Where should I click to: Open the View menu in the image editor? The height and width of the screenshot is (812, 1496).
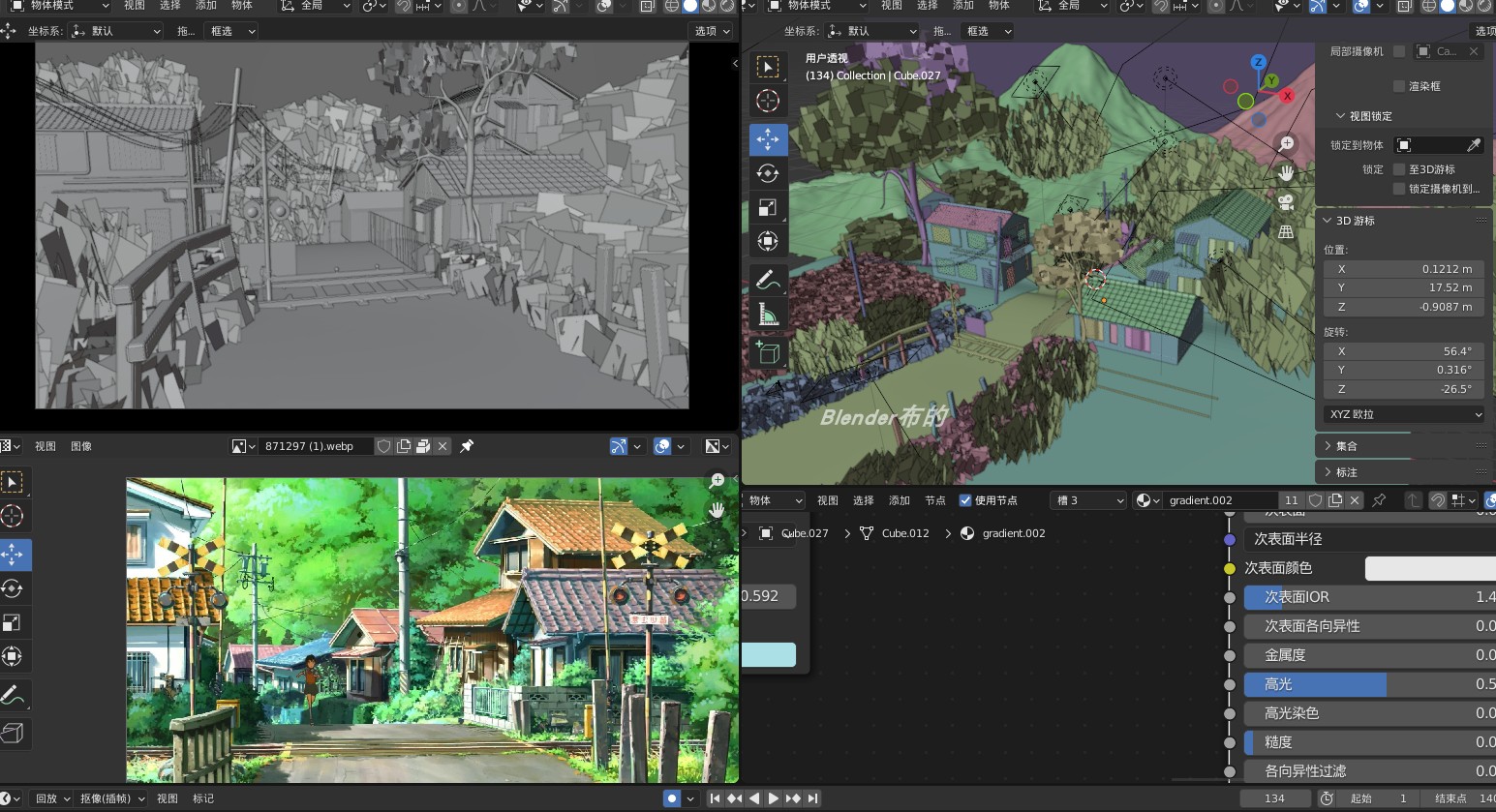45,446
